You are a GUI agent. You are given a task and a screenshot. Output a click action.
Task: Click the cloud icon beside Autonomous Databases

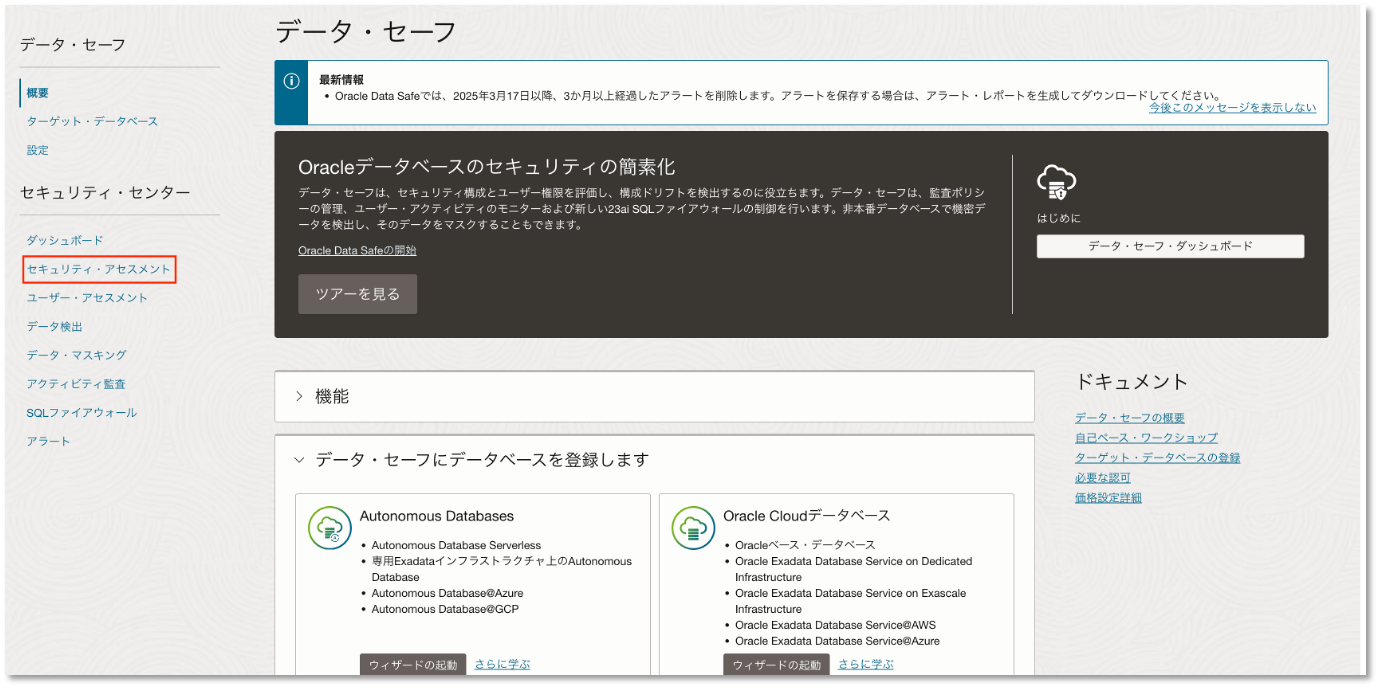(329, 527)
